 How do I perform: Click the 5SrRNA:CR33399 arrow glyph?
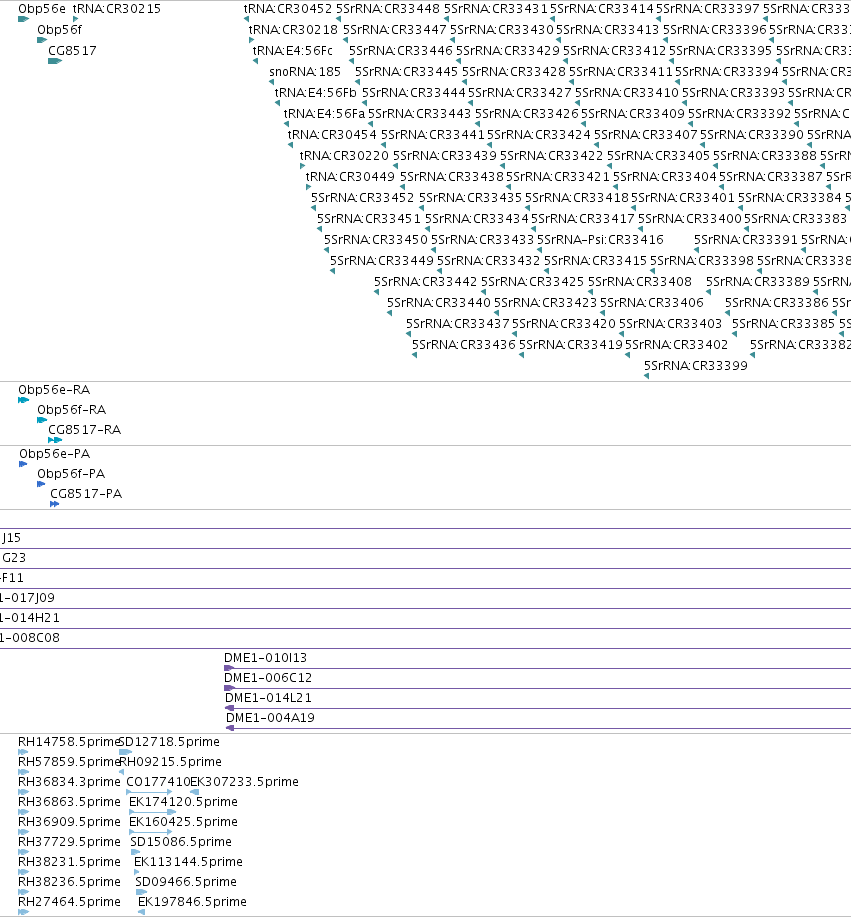click(x=646, y=376)
